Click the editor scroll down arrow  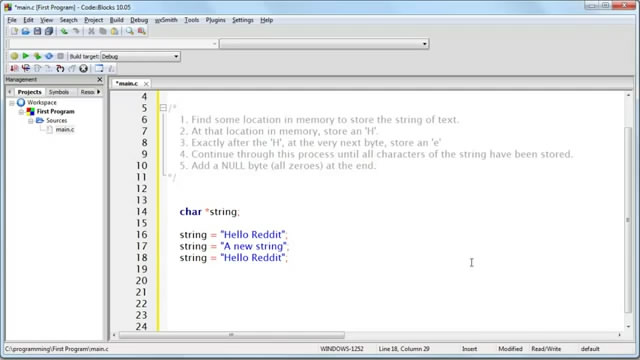[x=628, y=327]
